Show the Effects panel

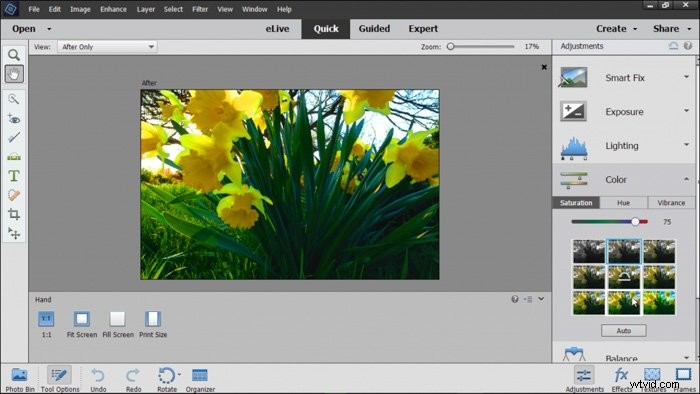pos(621,379)
